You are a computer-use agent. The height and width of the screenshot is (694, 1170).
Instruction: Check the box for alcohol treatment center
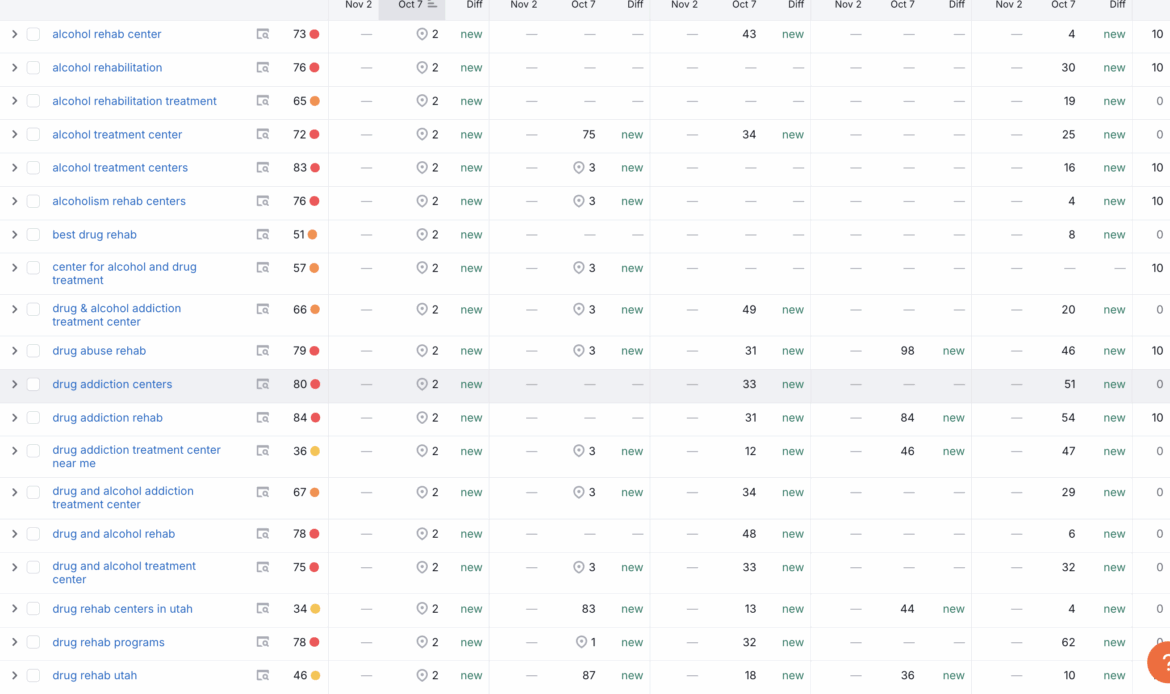point(33,135)
